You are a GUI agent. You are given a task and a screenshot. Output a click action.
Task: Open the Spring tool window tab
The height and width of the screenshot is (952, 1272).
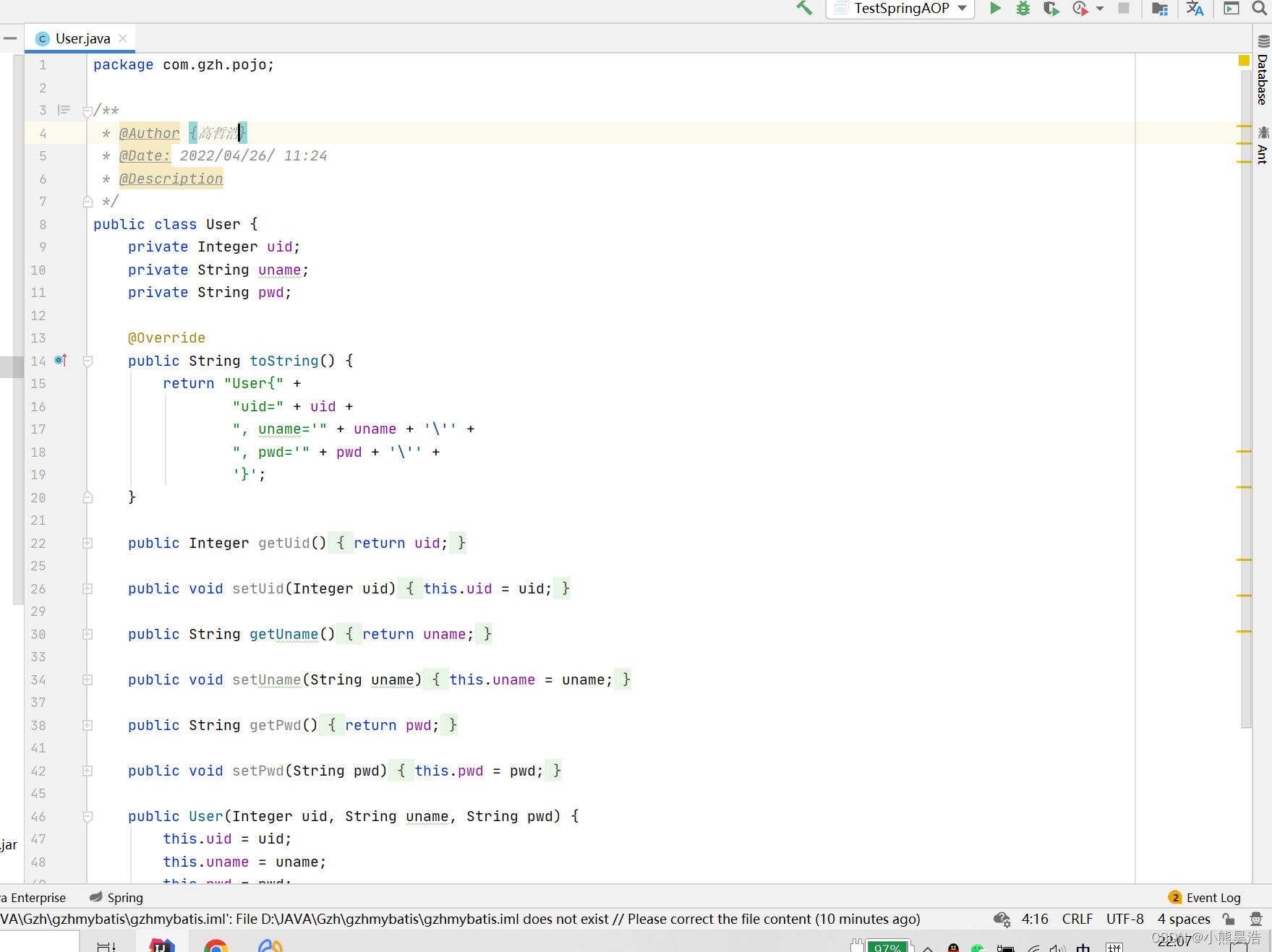(116, 897)
